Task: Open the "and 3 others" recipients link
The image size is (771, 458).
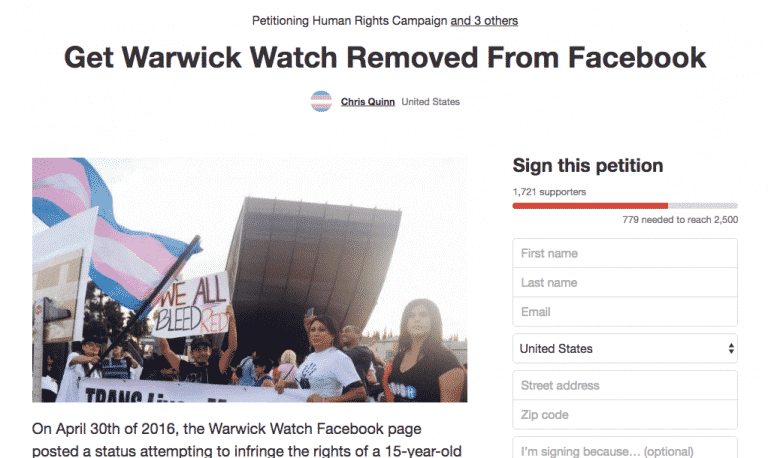Action: [484, 21]
